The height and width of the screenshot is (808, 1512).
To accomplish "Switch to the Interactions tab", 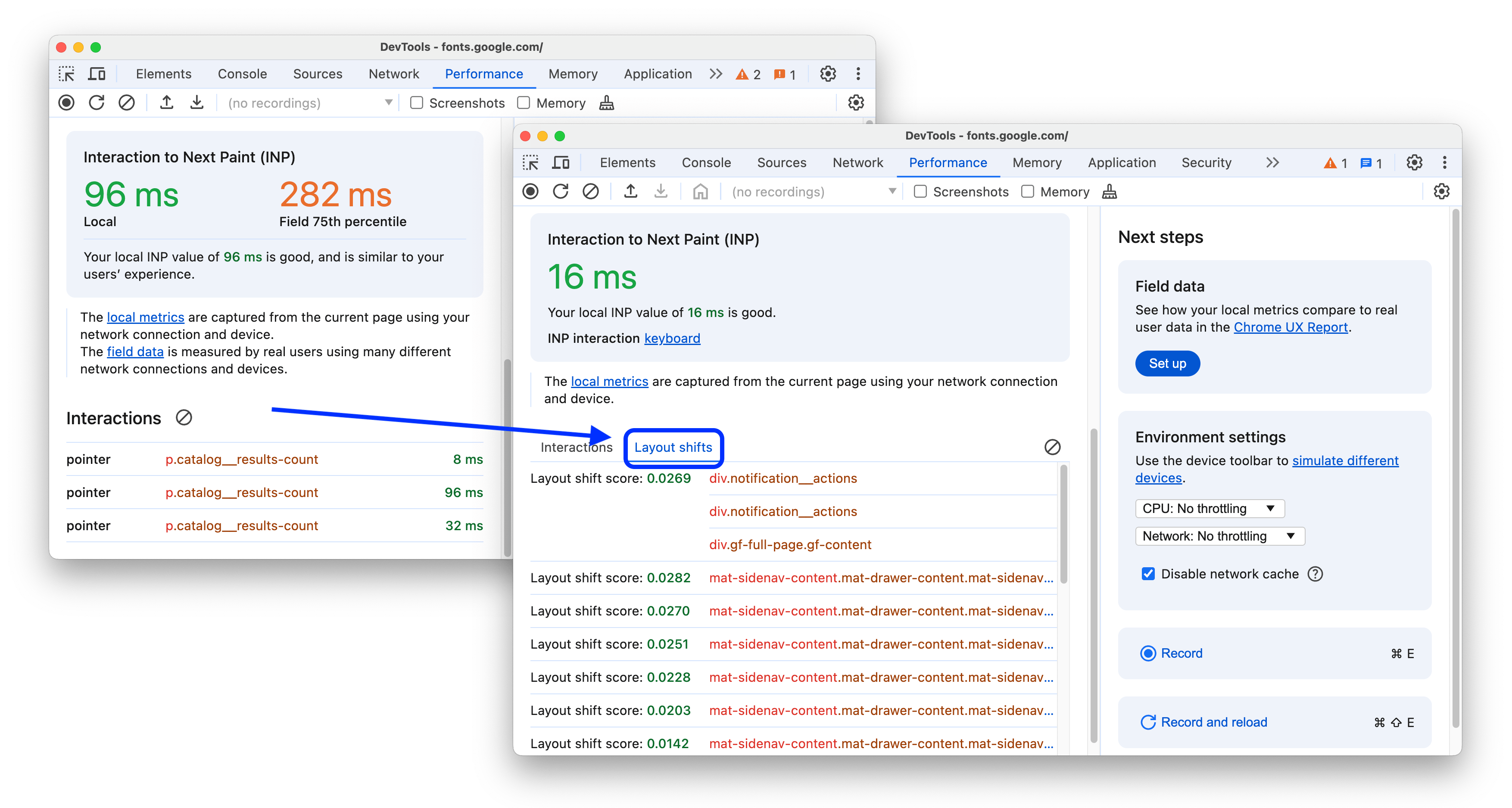I will point(576,447).
